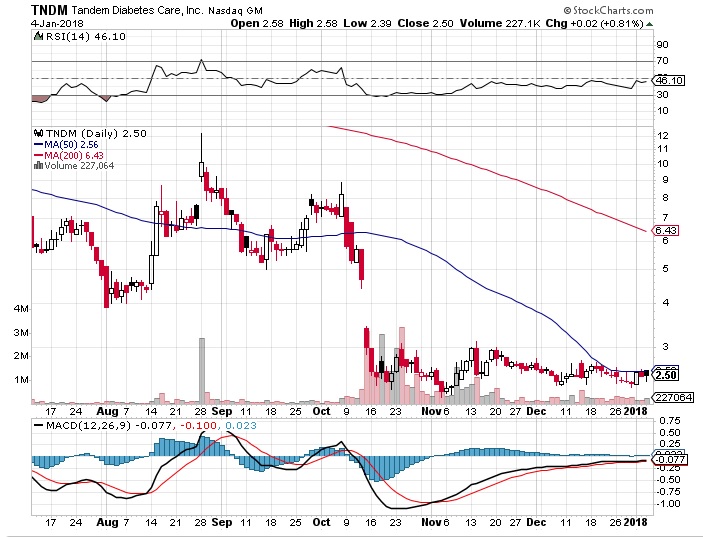
Task: Click the 90 label on the RSI axis
Action: (663, 44)
